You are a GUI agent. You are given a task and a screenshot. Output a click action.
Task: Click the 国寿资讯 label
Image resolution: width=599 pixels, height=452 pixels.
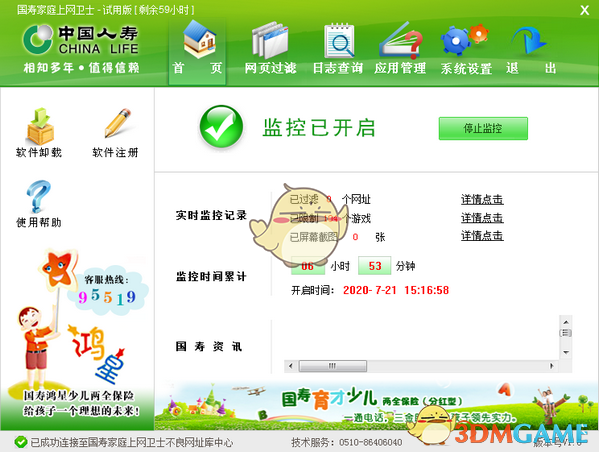click(209, 347)
